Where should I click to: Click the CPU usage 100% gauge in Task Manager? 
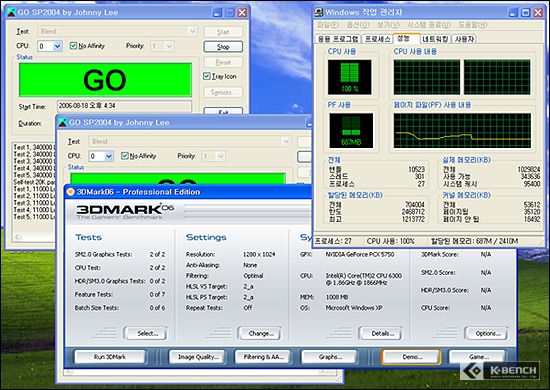click(349, 77)
